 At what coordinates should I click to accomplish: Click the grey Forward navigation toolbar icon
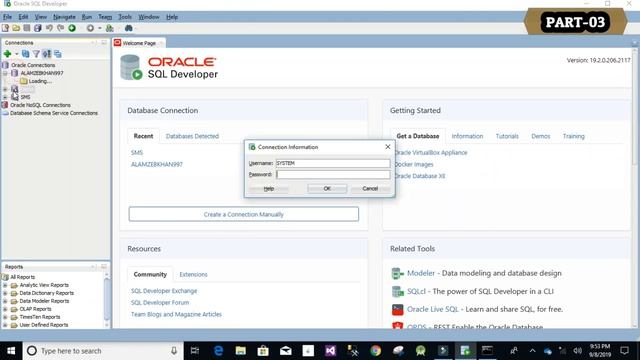[x=90, y=28]
